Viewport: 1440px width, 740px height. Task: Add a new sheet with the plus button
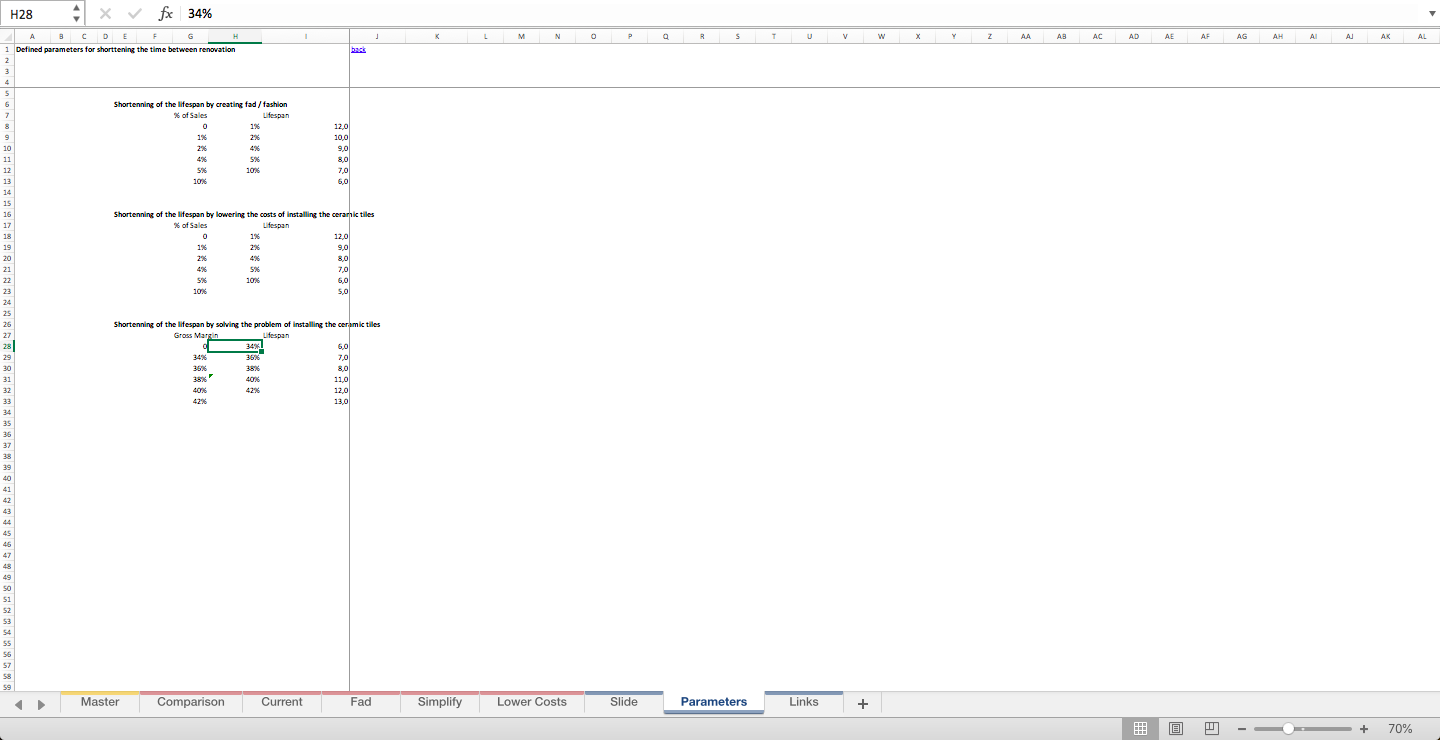point(862,703)
